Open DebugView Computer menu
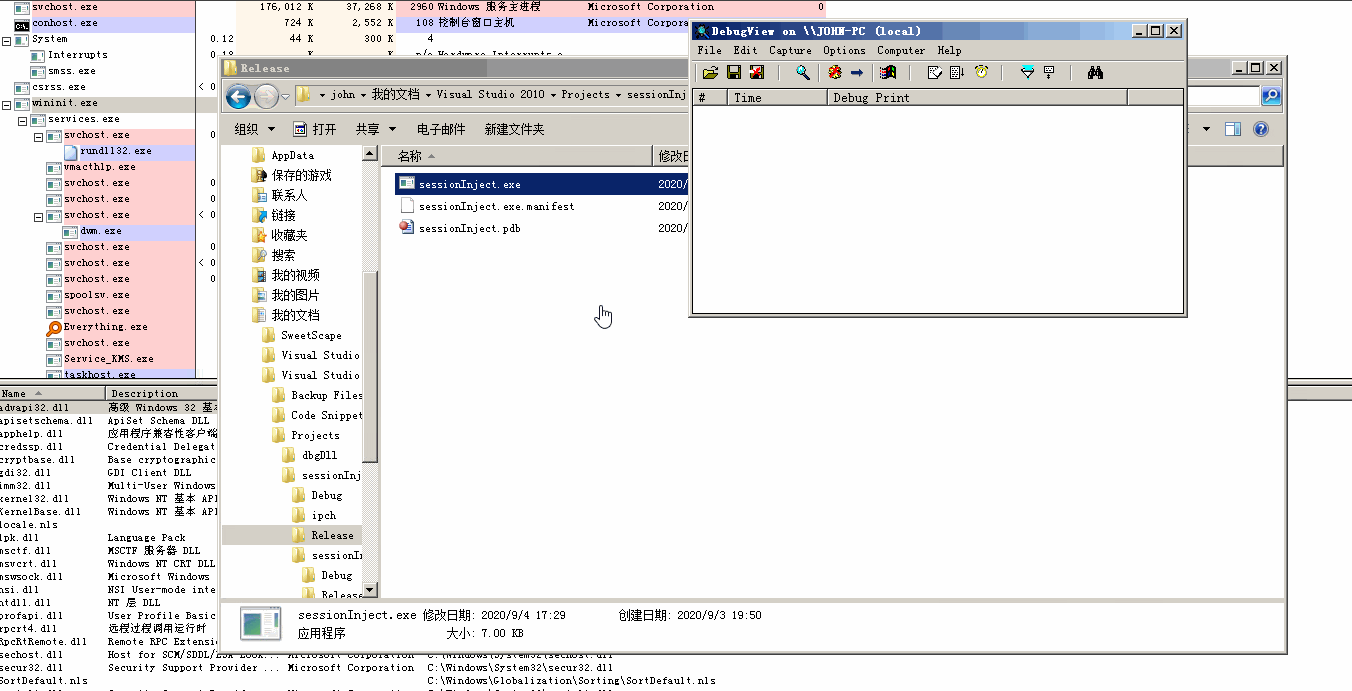The height and width of the screenshot is (691, 1352). click(901, 50)
